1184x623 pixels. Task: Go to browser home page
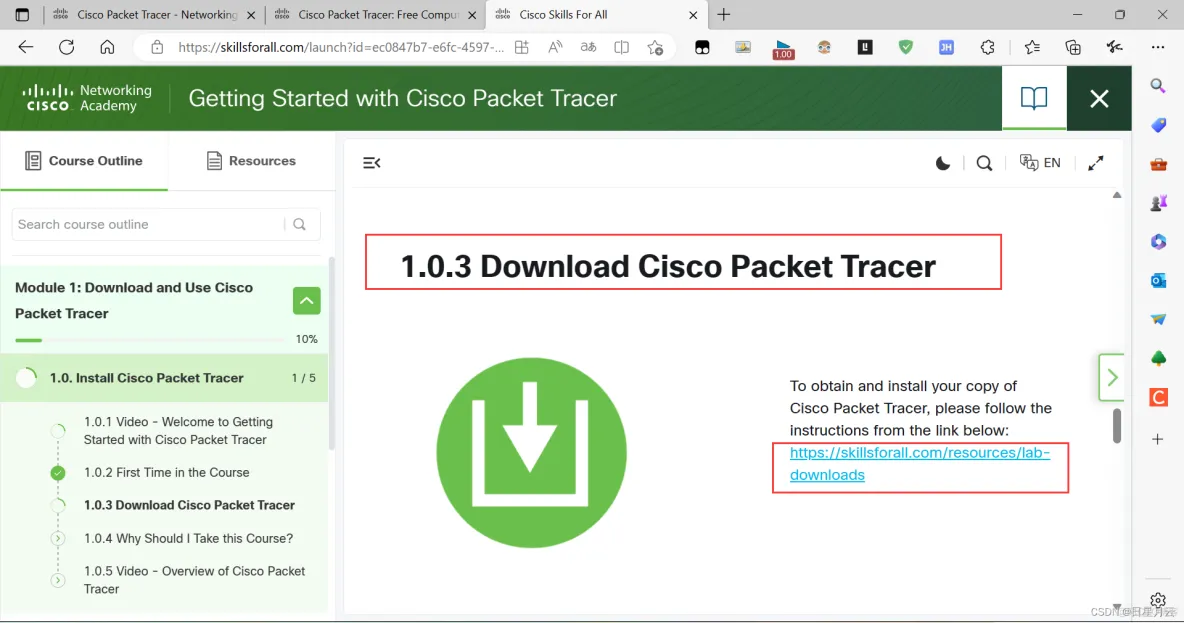pyautogui.click(x=107, y=47)
